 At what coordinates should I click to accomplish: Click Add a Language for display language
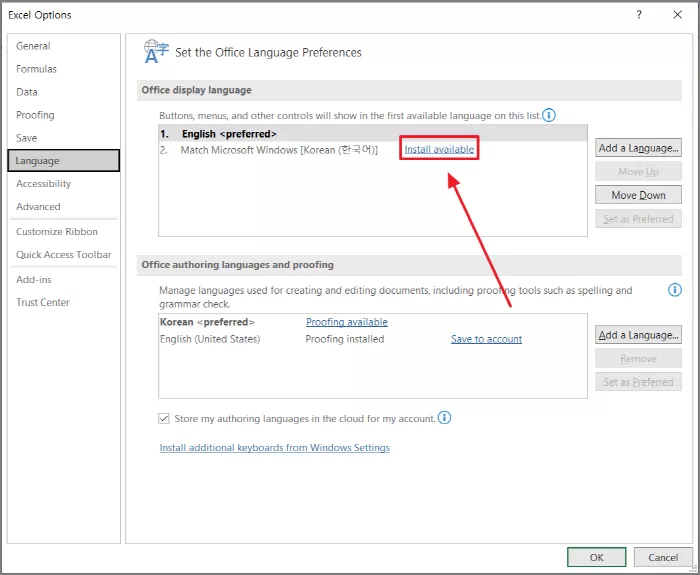pos(638,148)
